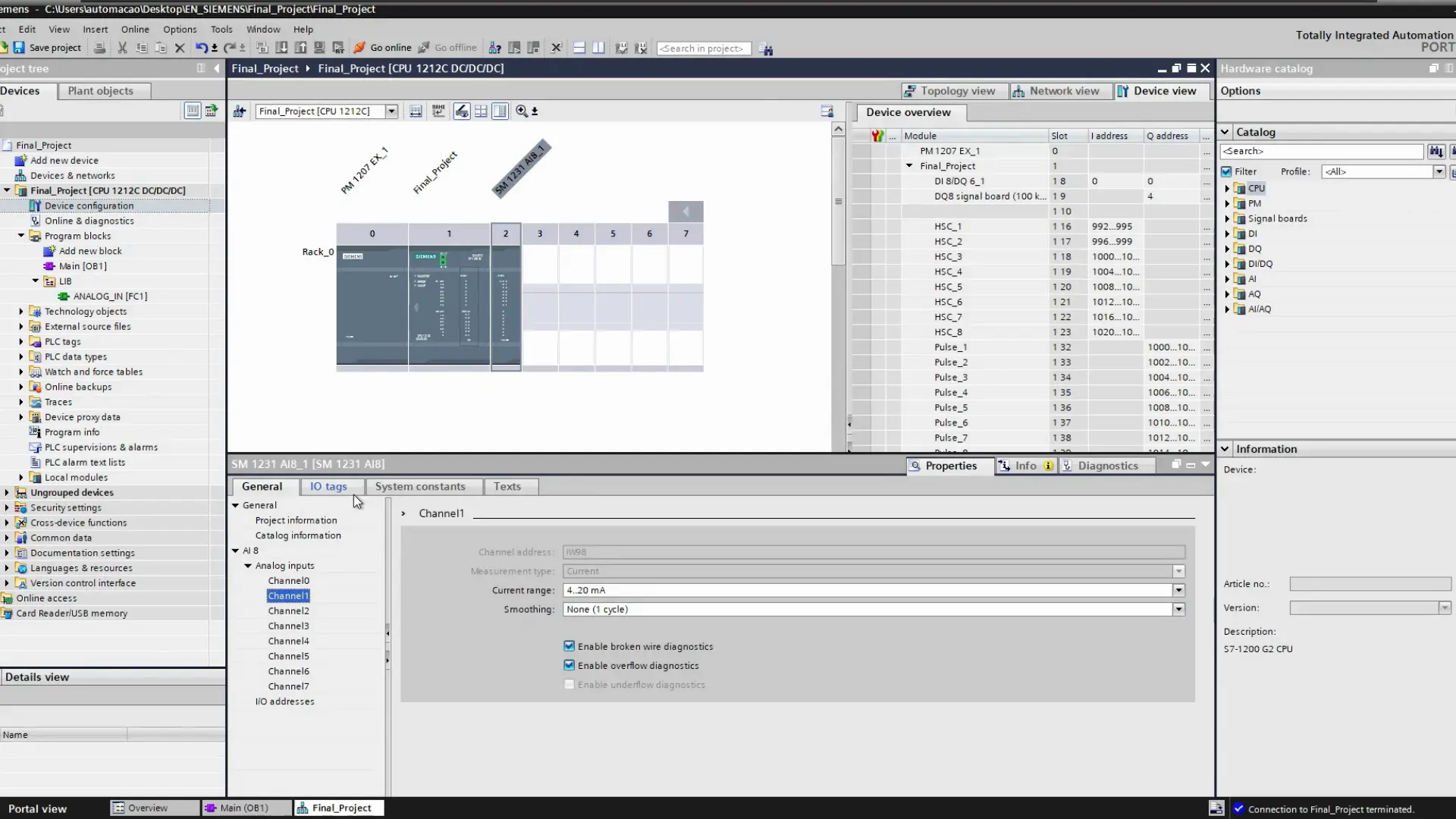
Task: Click the Print icon in the main toolbar
Action: pyautogui.click(x=99, y=48)
